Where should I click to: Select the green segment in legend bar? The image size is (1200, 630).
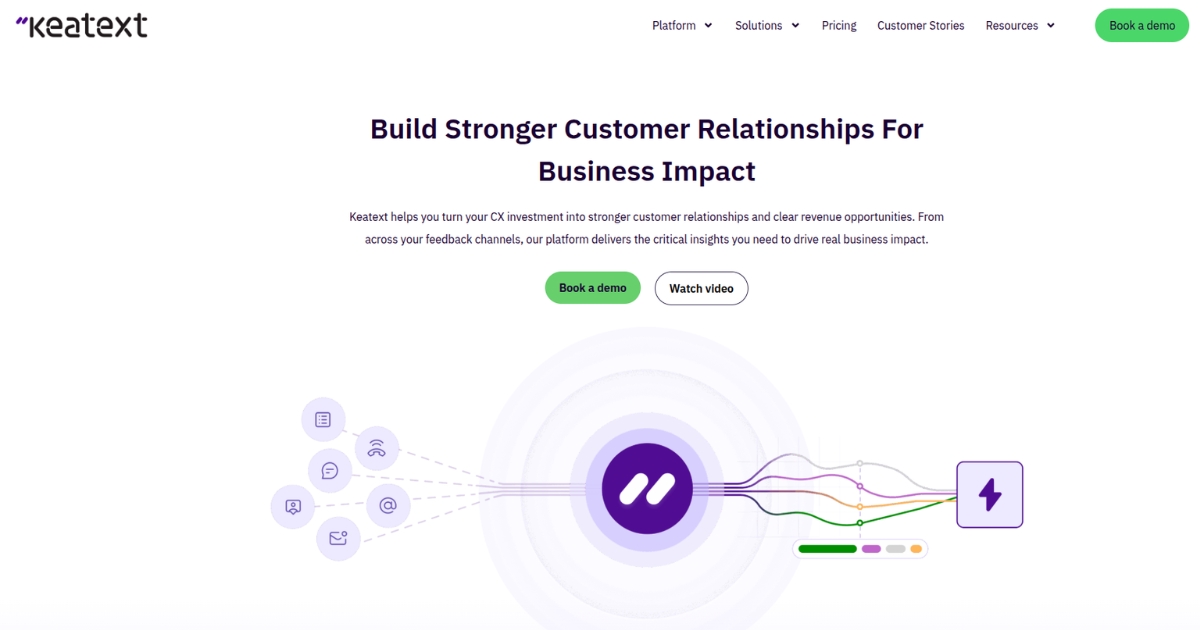[x=827, y=549]
